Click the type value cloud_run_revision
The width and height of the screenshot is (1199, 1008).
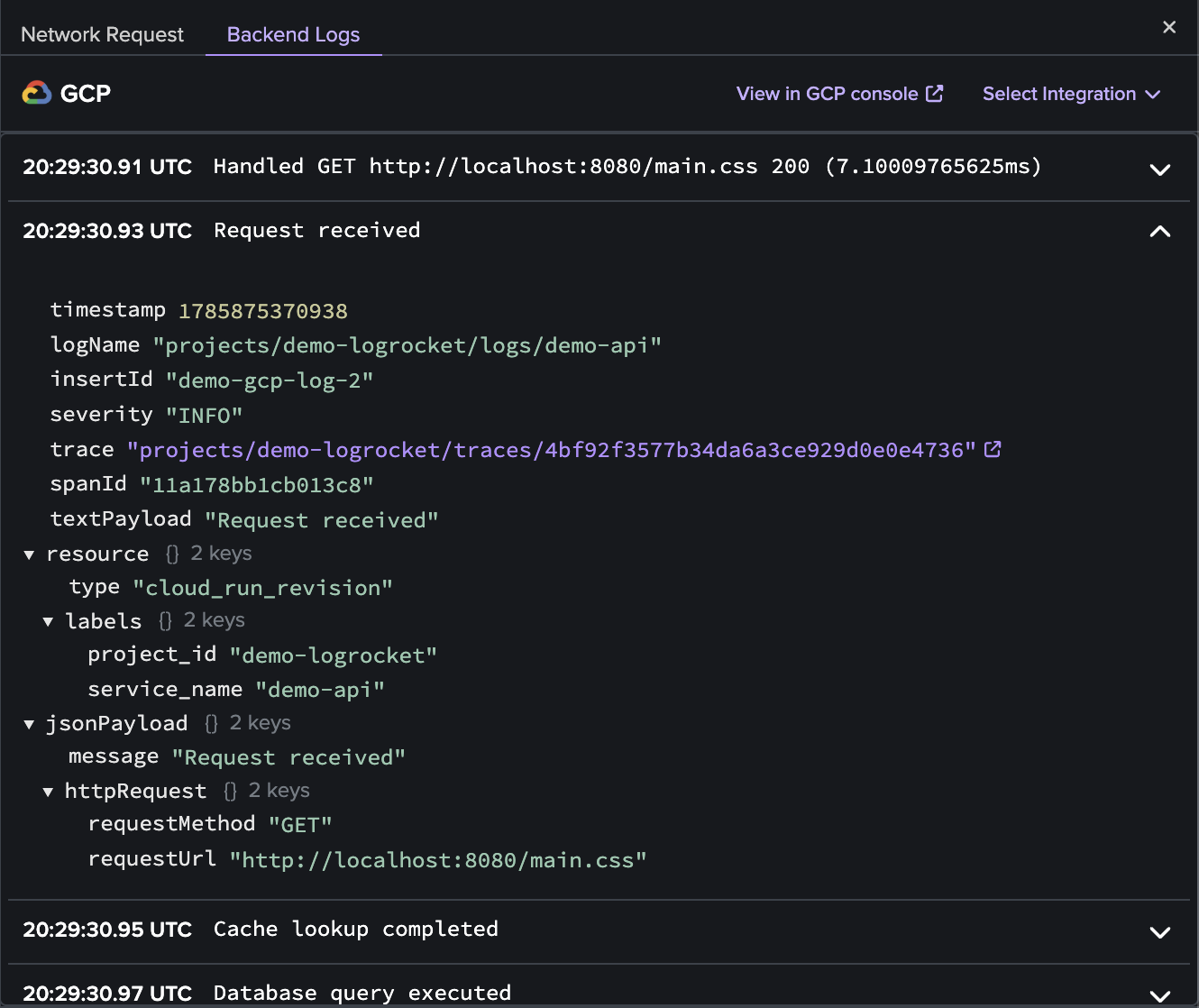(x=262, y=588)
